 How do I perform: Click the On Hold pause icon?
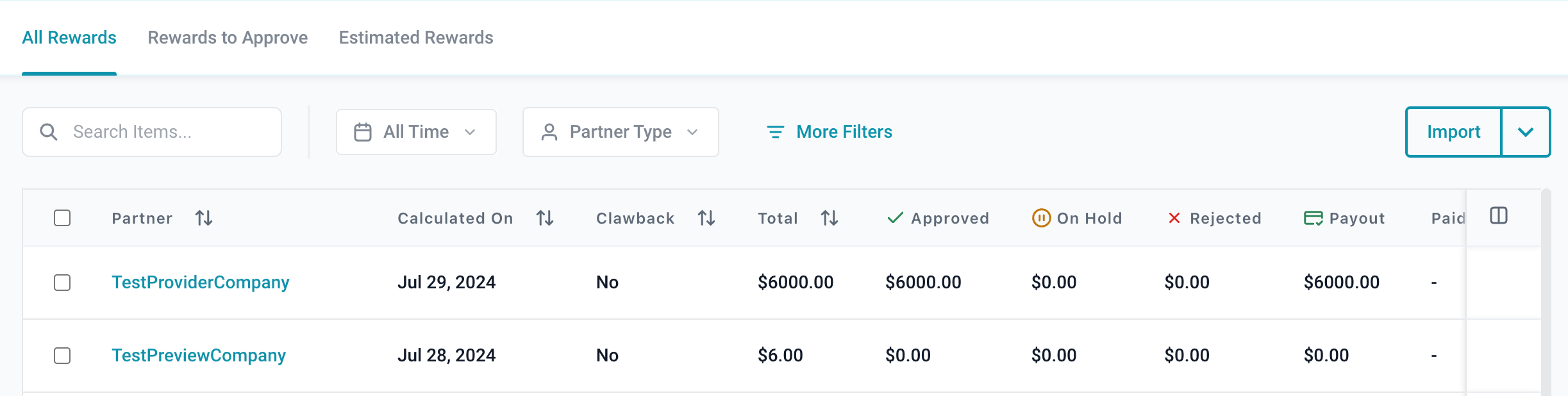click(x=1041, y=219)
